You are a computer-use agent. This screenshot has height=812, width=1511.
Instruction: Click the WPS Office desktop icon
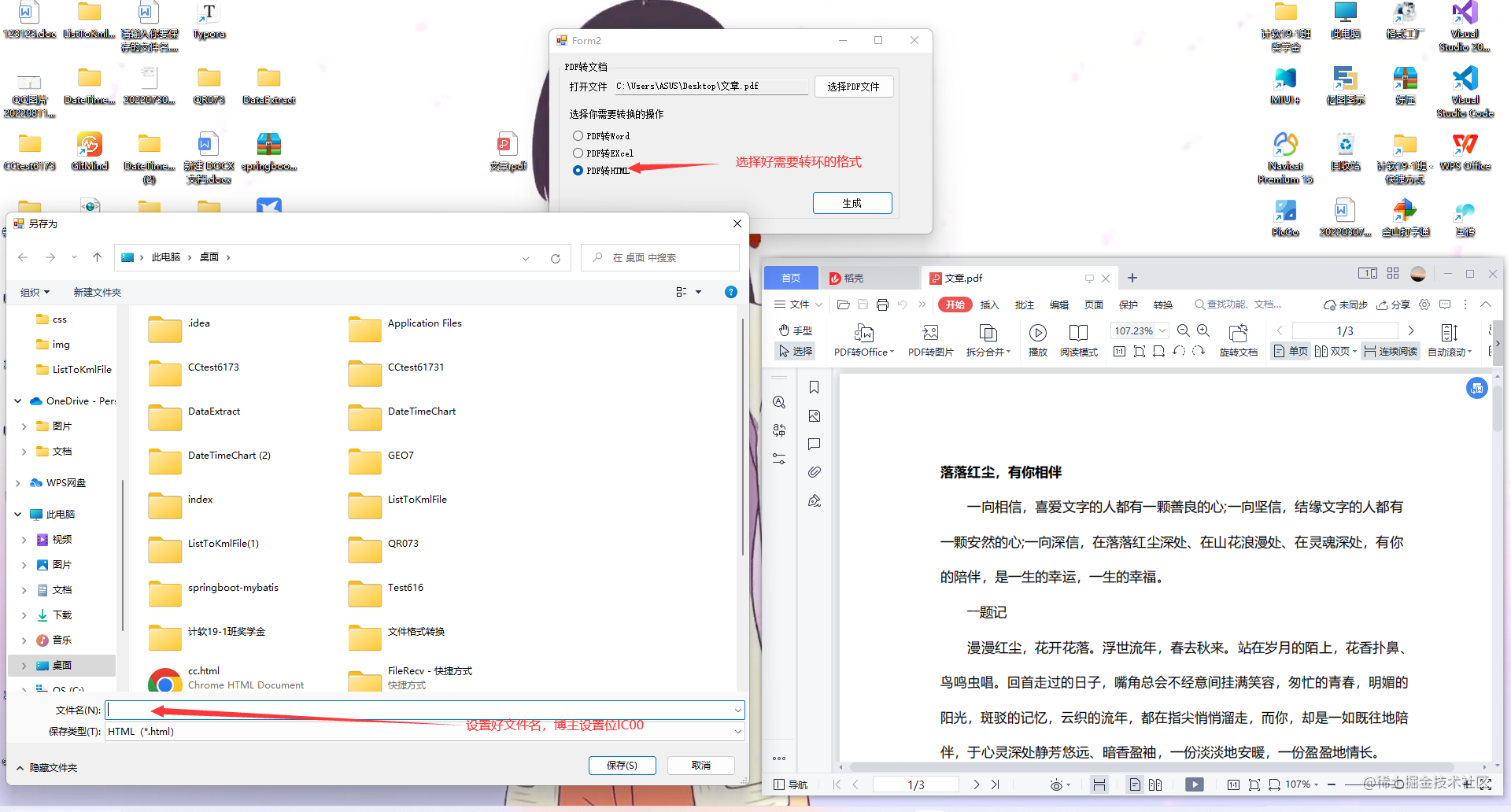(x=1465, y=152)
